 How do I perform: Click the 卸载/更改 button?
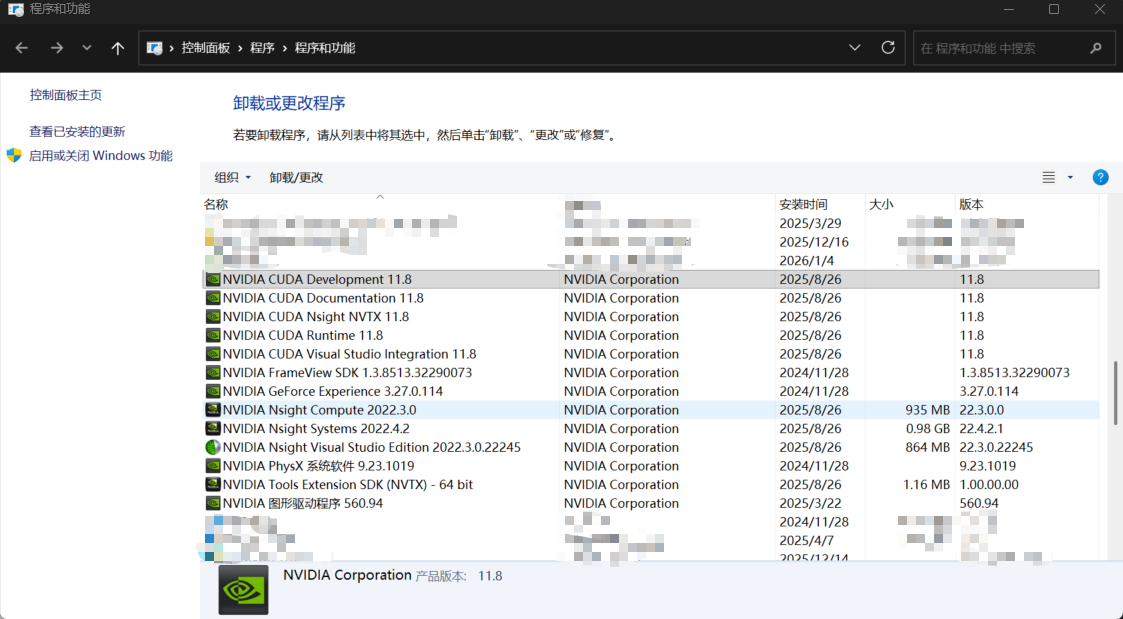pos(296,177)
